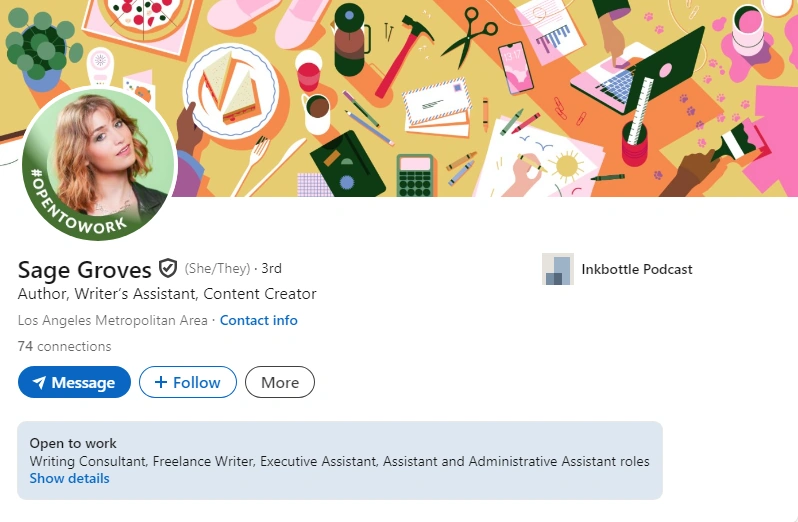The width and height of the screenshot is (798, 522).
Task: Select the Sage Groves name heading
Action: (x=85, y=269)
